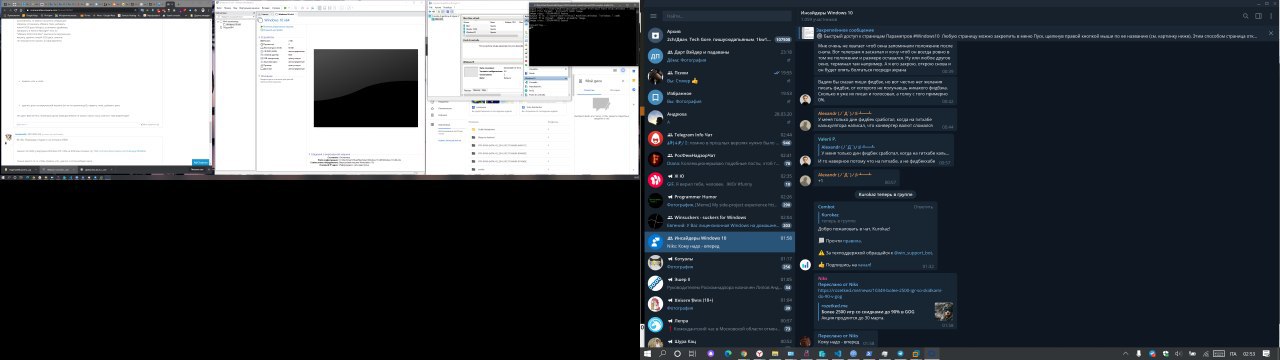Open Task View on the taskbar
This screenshot has width=1280, height=360.
tap(692, 354)
